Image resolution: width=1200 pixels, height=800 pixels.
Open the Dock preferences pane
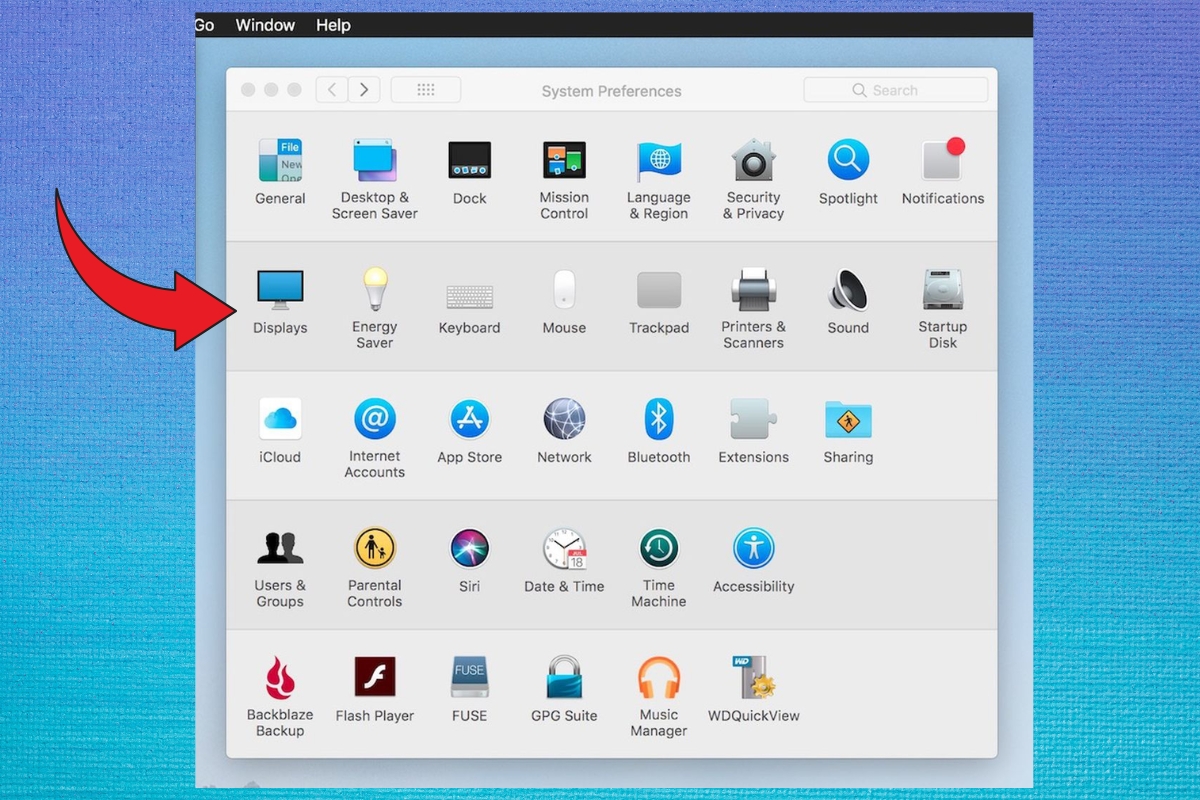[x=469, y=172]
